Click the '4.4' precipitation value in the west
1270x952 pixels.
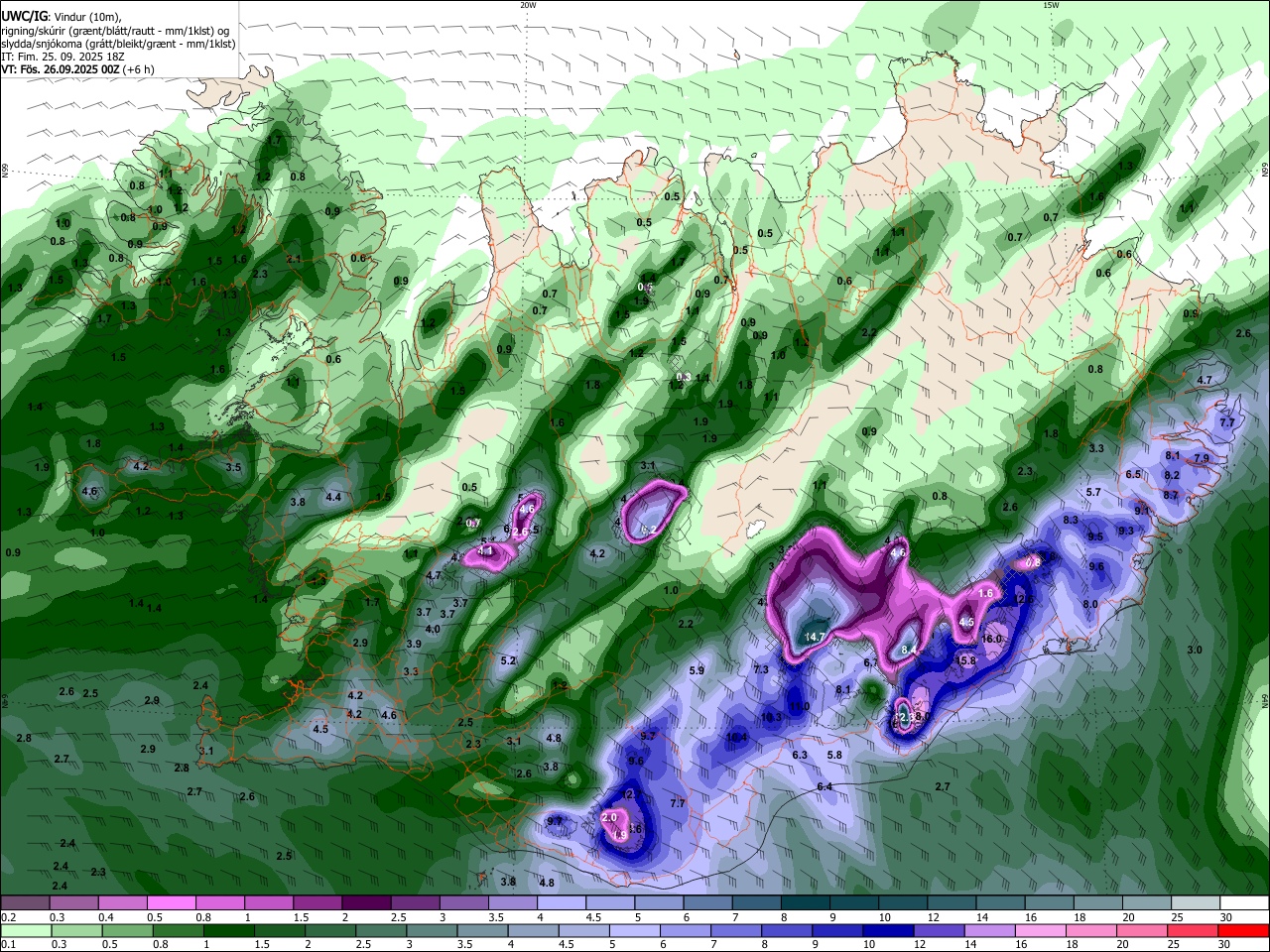[333, 497]
